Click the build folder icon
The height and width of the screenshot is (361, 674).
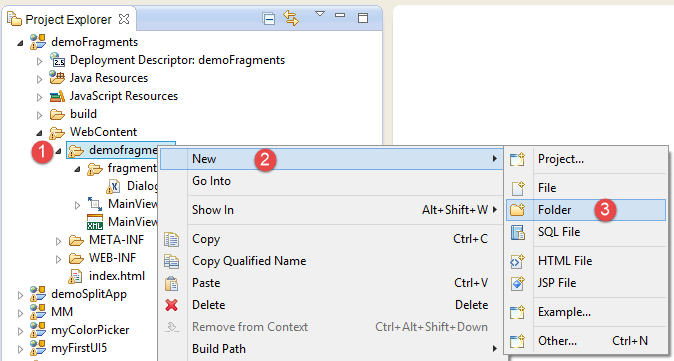[57, 114]
